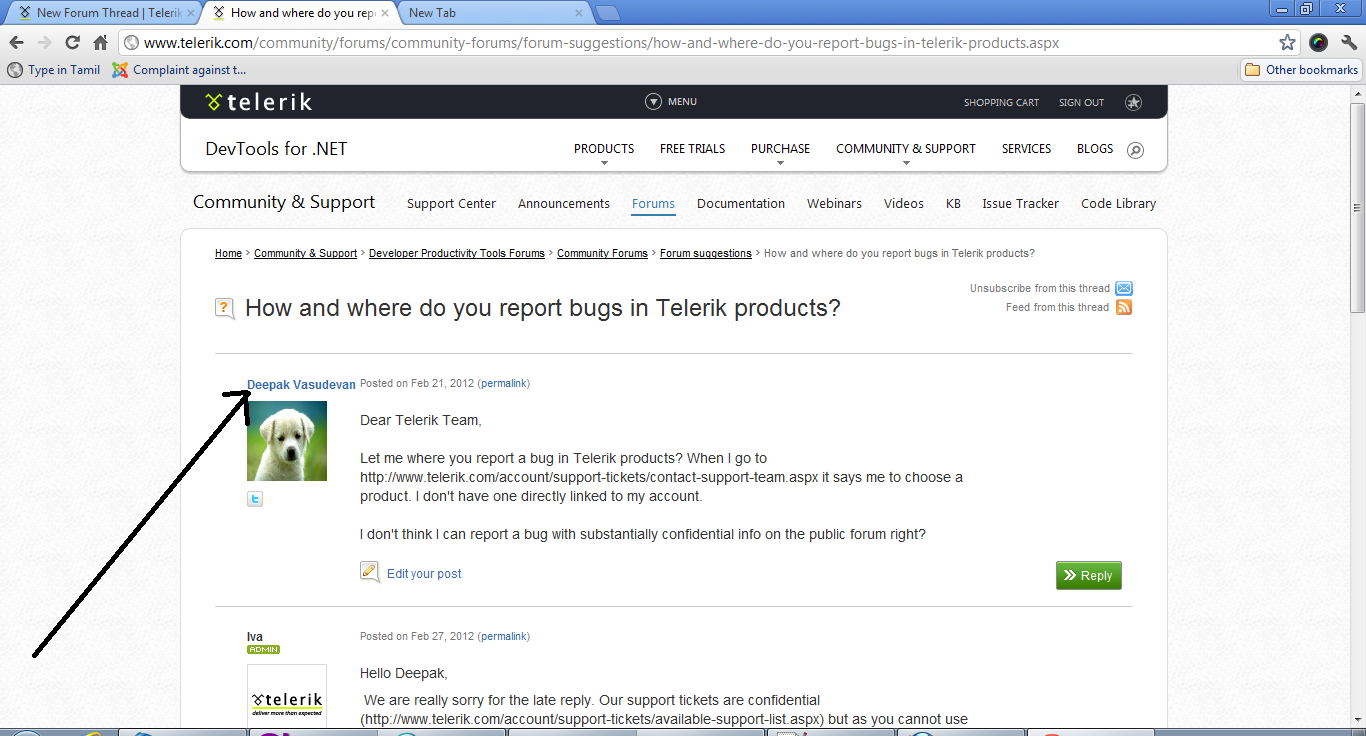Image resolution: width=1366 pixels, height=736 pixels.
Task: Open the SERVICES menu item
Action: pyautogui.click(x=1027, y=149)
